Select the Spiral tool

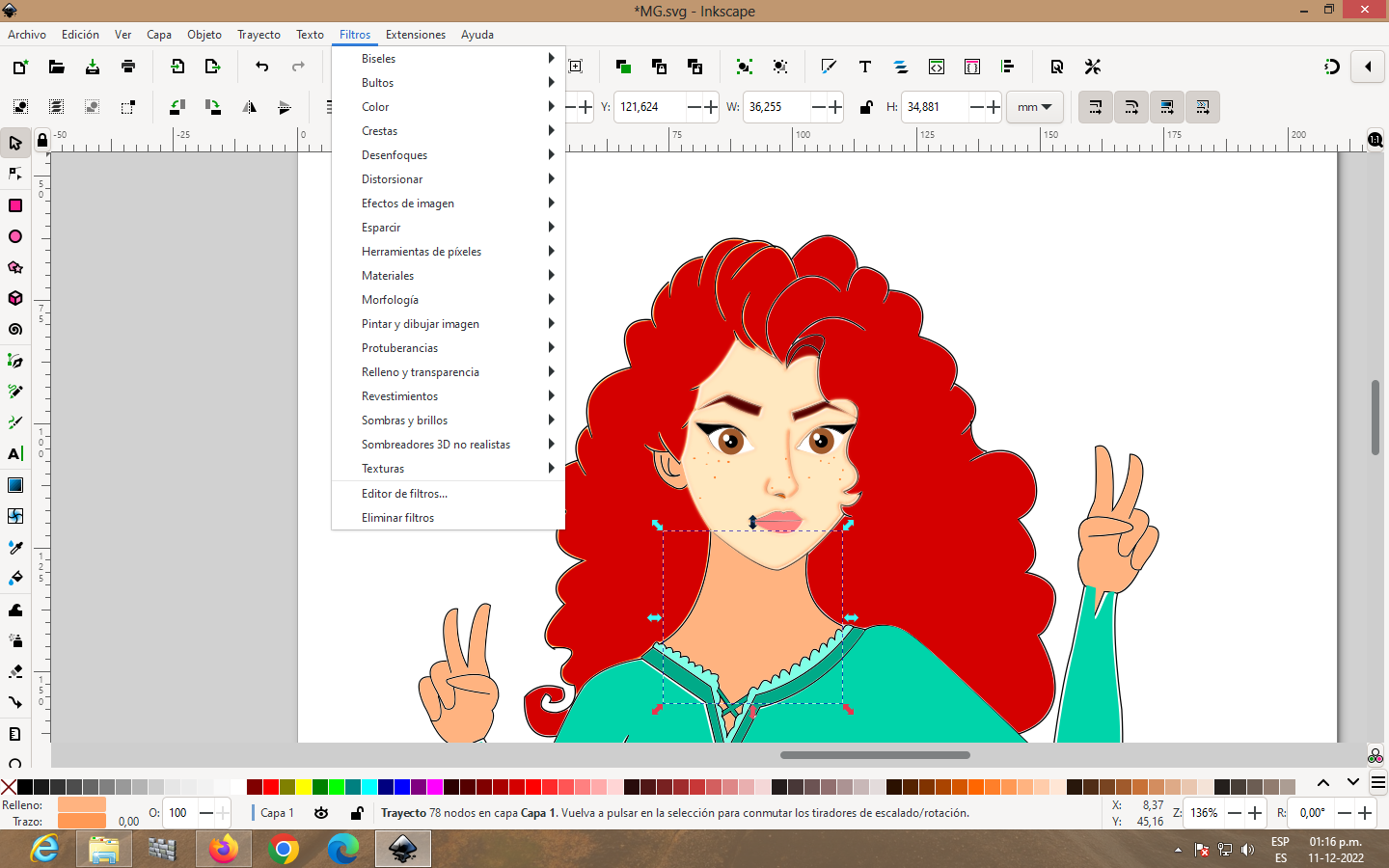coord(15,329)
